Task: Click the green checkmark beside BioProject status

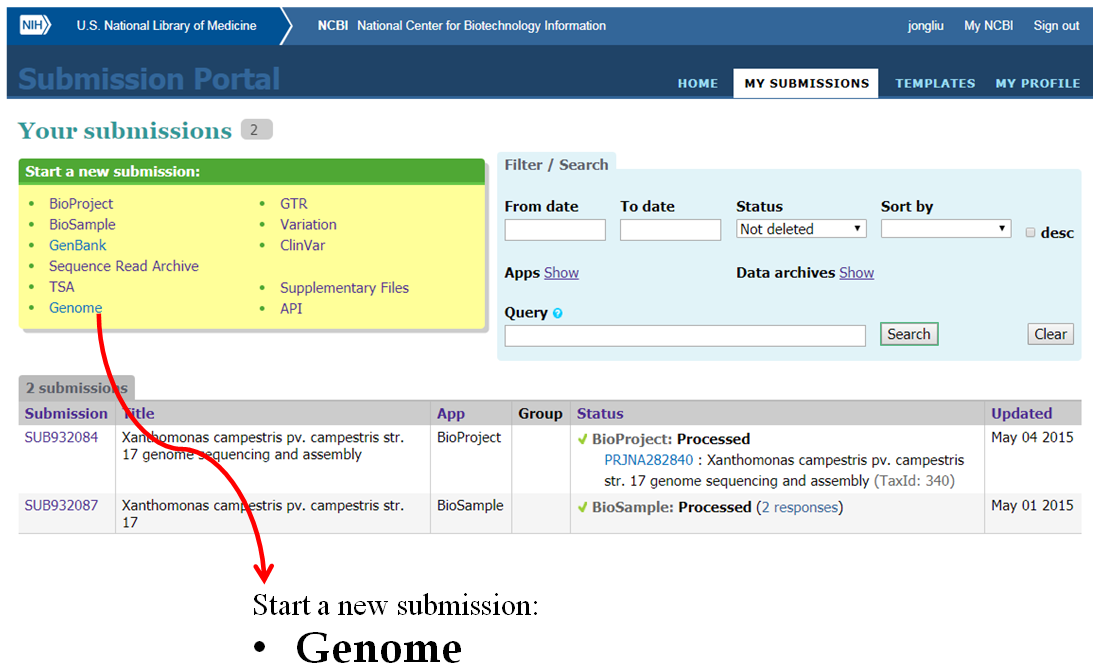Action: tap(582, 440)
